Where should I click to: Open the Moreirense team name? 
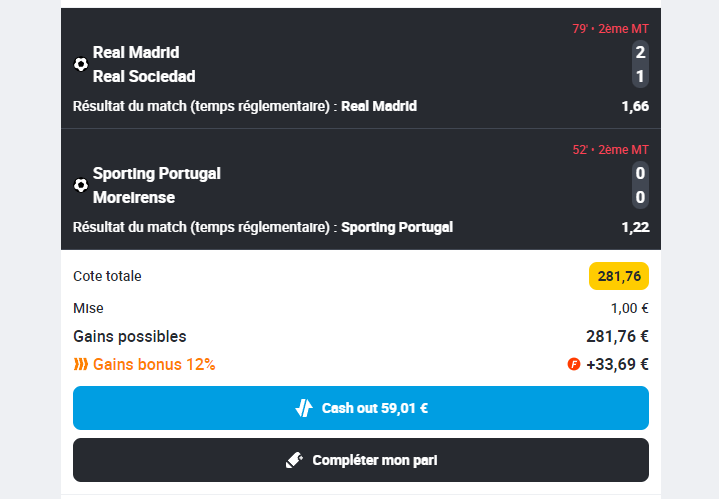[x=134, y=197]
